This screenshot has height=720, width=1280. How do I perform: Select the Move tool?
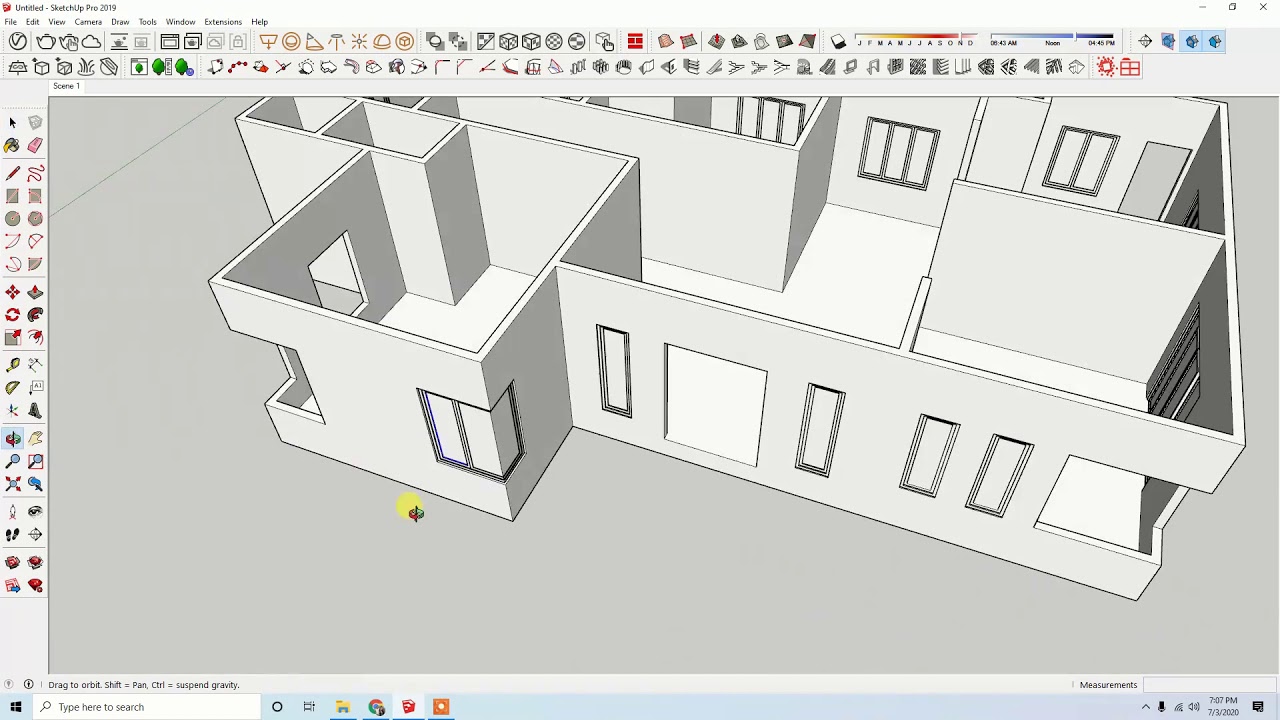point(13,292)
